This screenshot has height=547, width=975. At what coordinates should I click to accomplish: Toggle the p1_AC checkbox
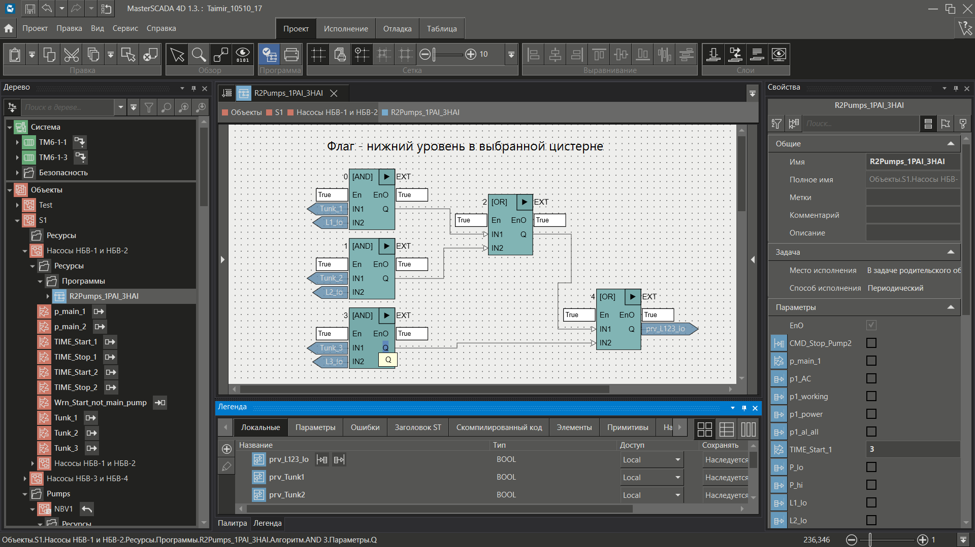tap(871, 379)
